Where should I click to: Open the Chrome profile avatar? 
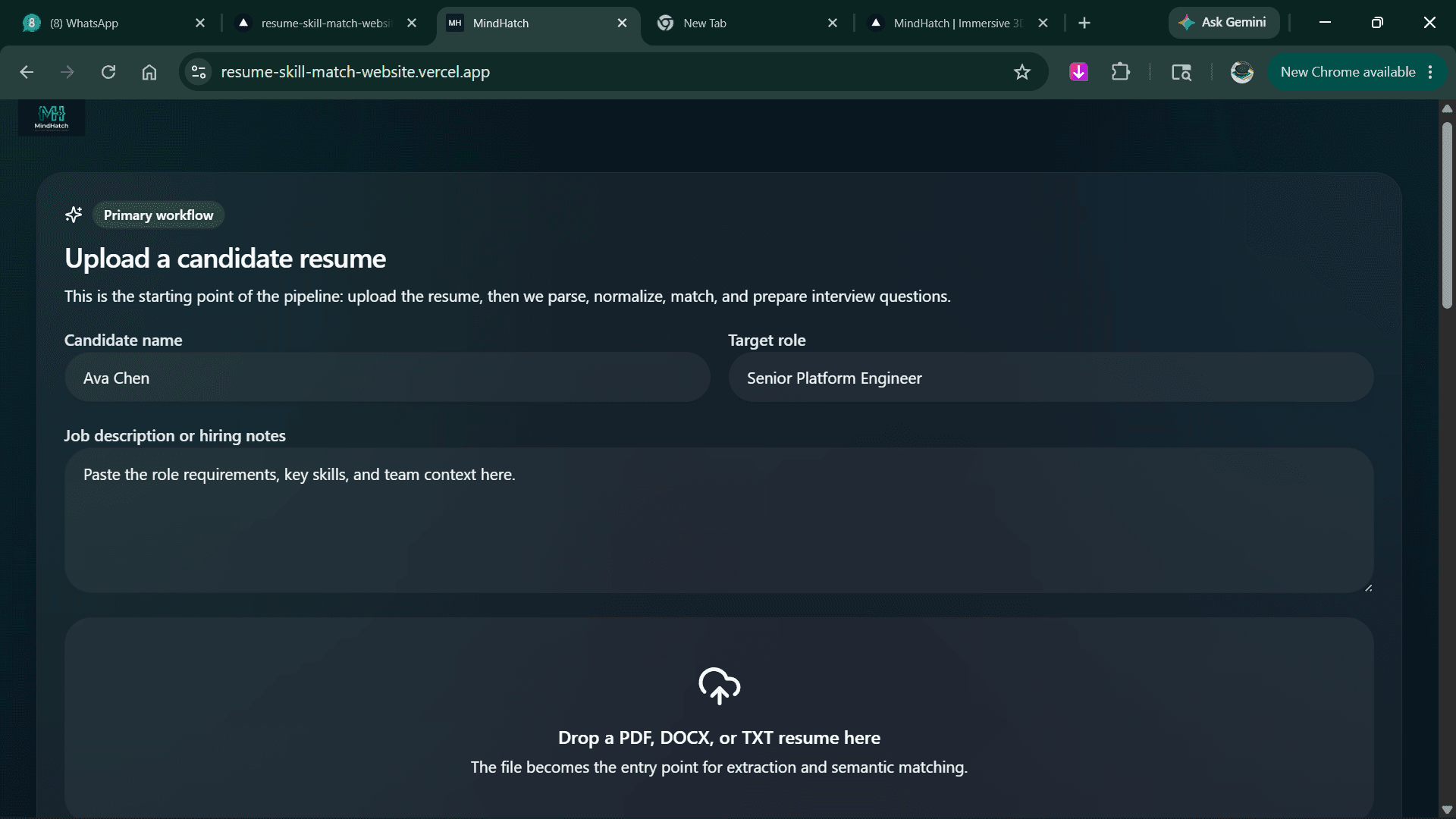pos(1241,72)
